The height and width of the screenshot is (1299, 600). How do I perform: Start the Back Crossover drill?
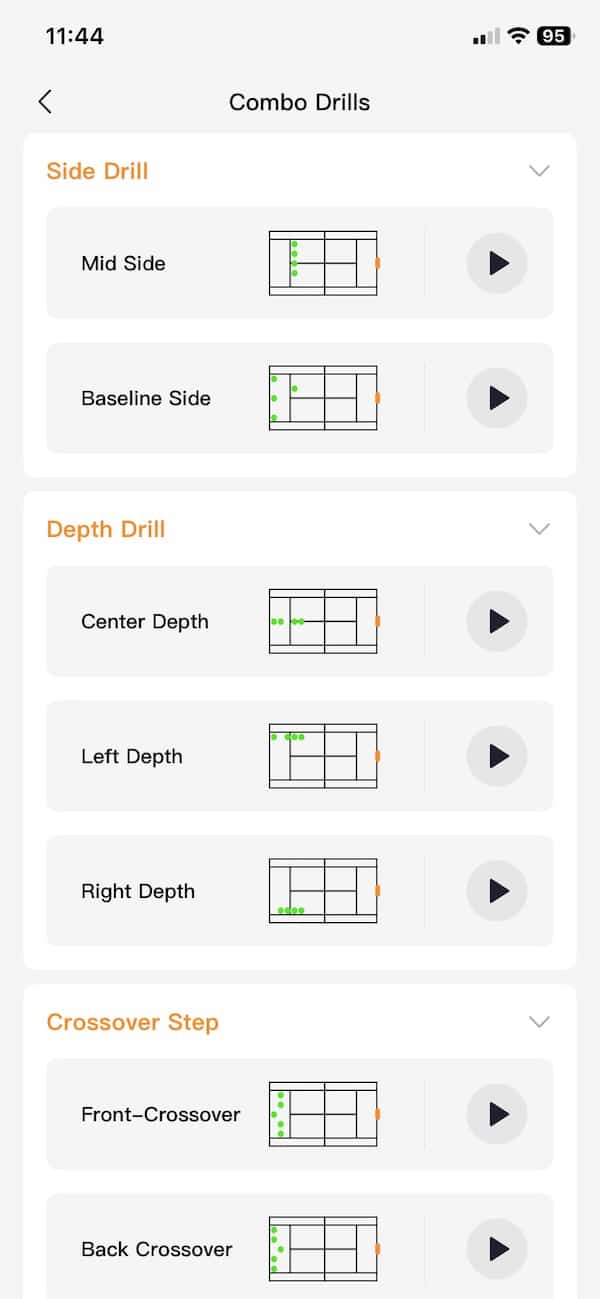coord(497,1249)
